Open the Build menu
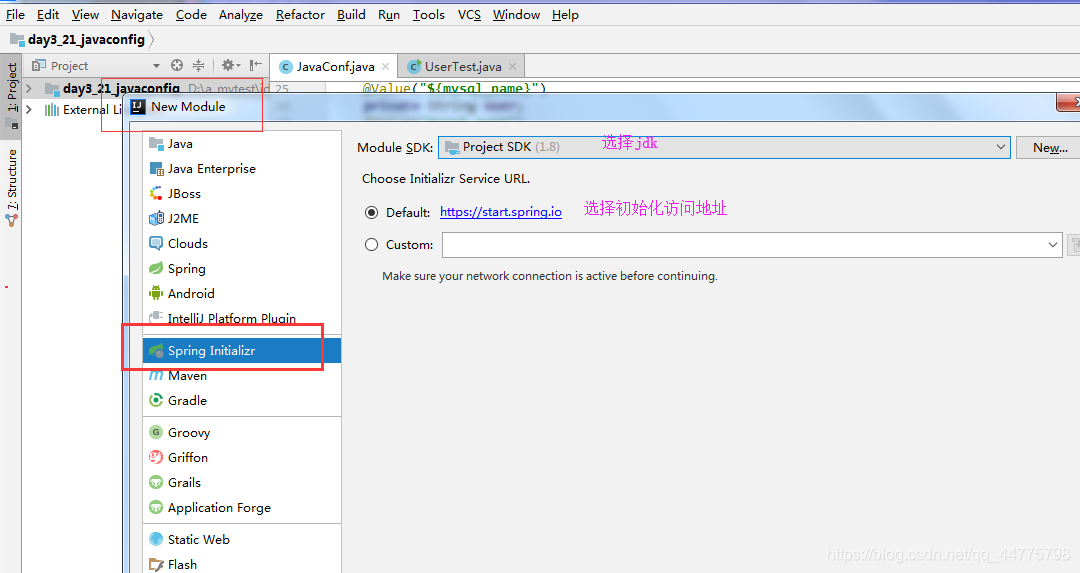This screenshot has height=573, width=1080. 351,14
